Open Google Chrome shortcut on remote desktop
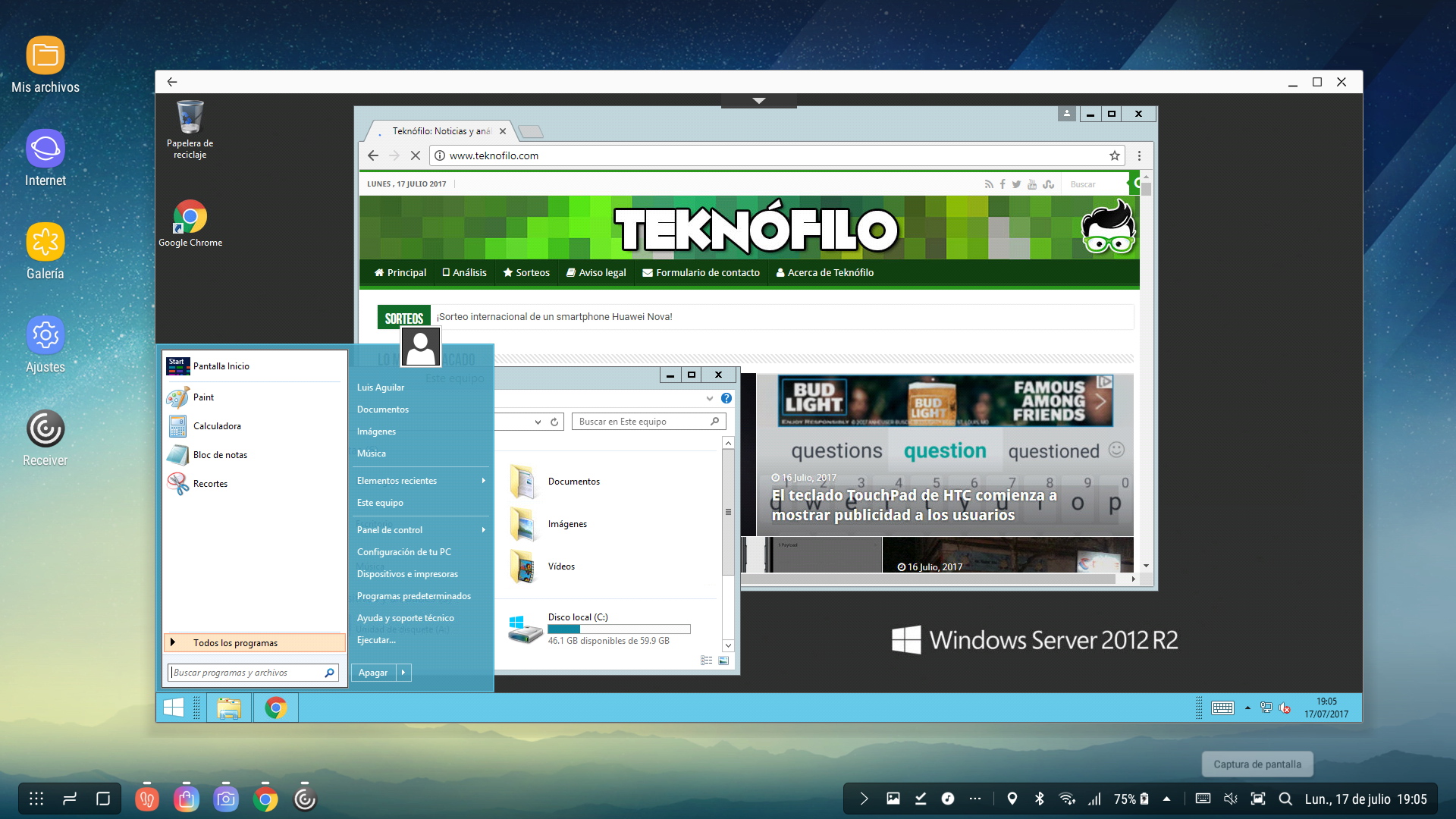 [190, 224]
